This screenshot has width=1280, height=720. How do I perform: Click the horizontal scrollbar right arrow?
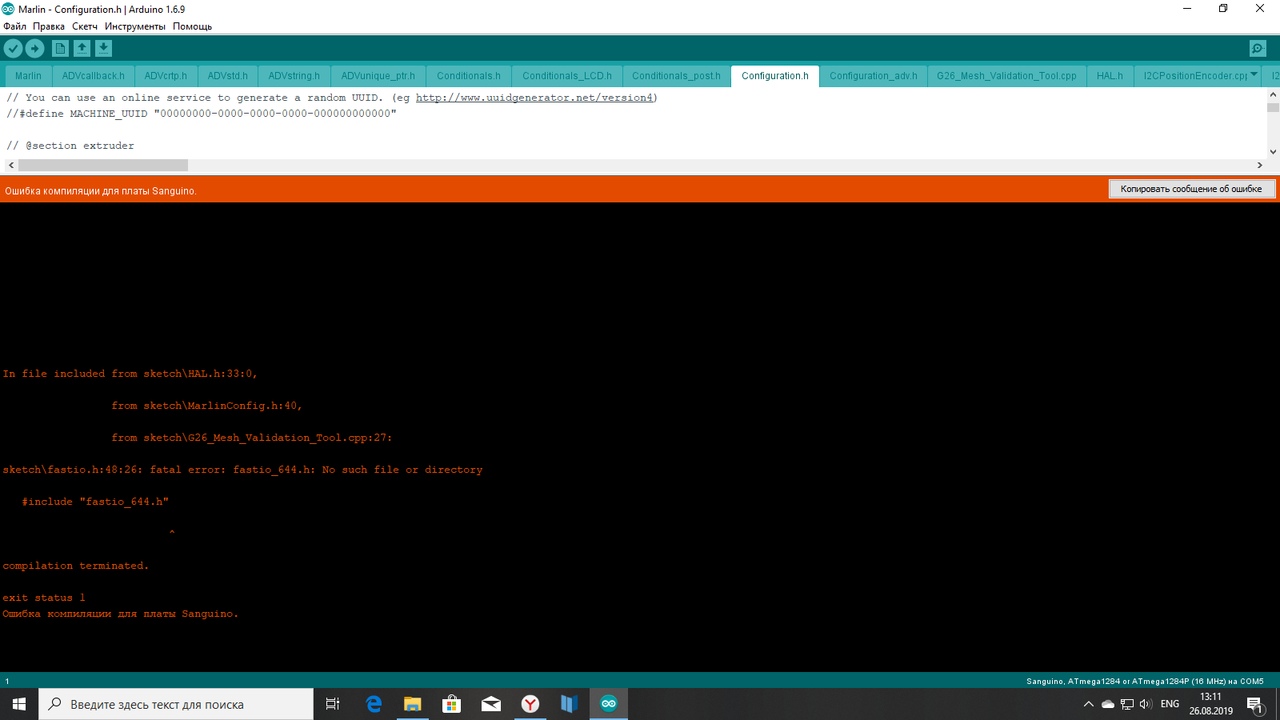(1260, 165)
